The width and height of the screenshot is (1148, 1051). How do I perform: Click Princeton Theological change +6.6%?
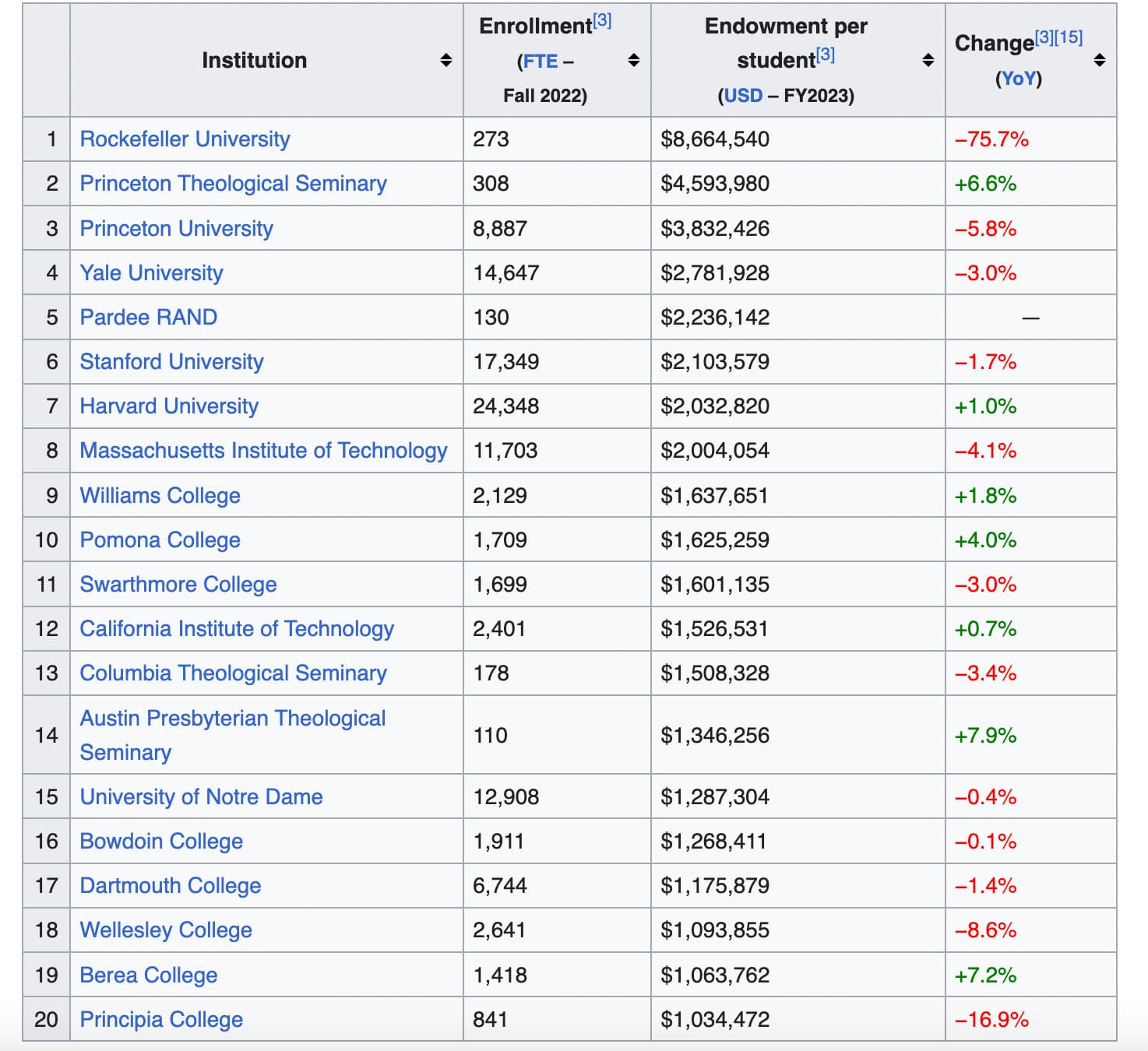click(985, 184)
